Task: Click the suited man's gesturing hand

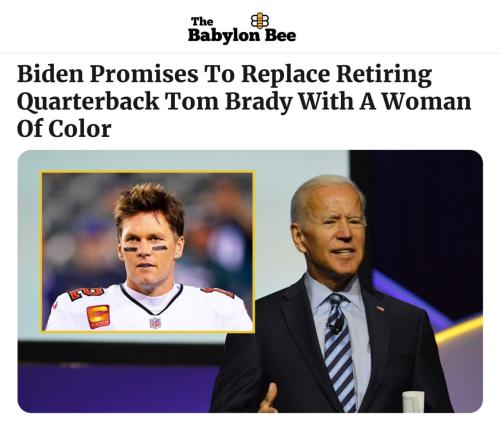Action: 269,399
